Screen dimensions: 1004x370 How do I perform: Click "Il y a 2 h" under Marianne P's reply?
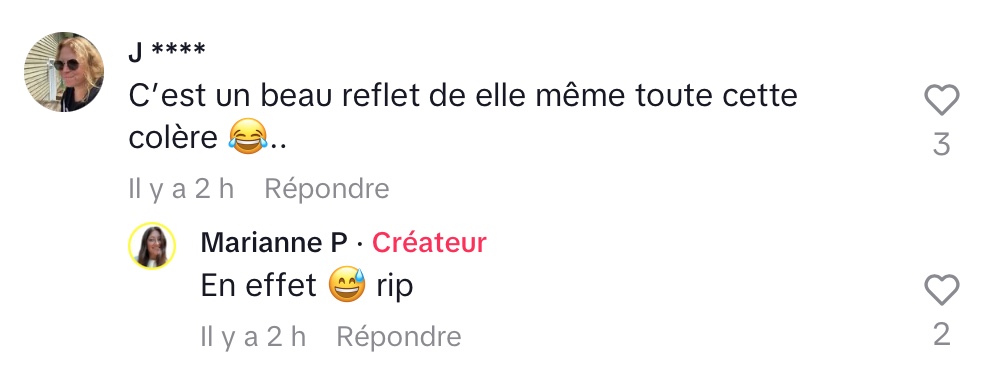(x=254, y=337)
